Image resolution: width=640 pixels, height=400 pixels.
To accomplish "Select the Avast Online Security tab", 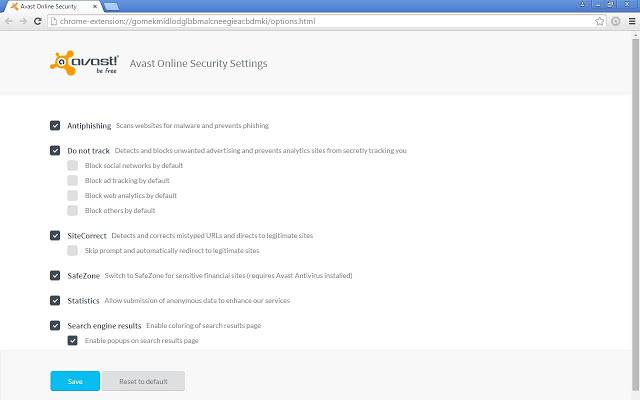I will tap(45, 6).
